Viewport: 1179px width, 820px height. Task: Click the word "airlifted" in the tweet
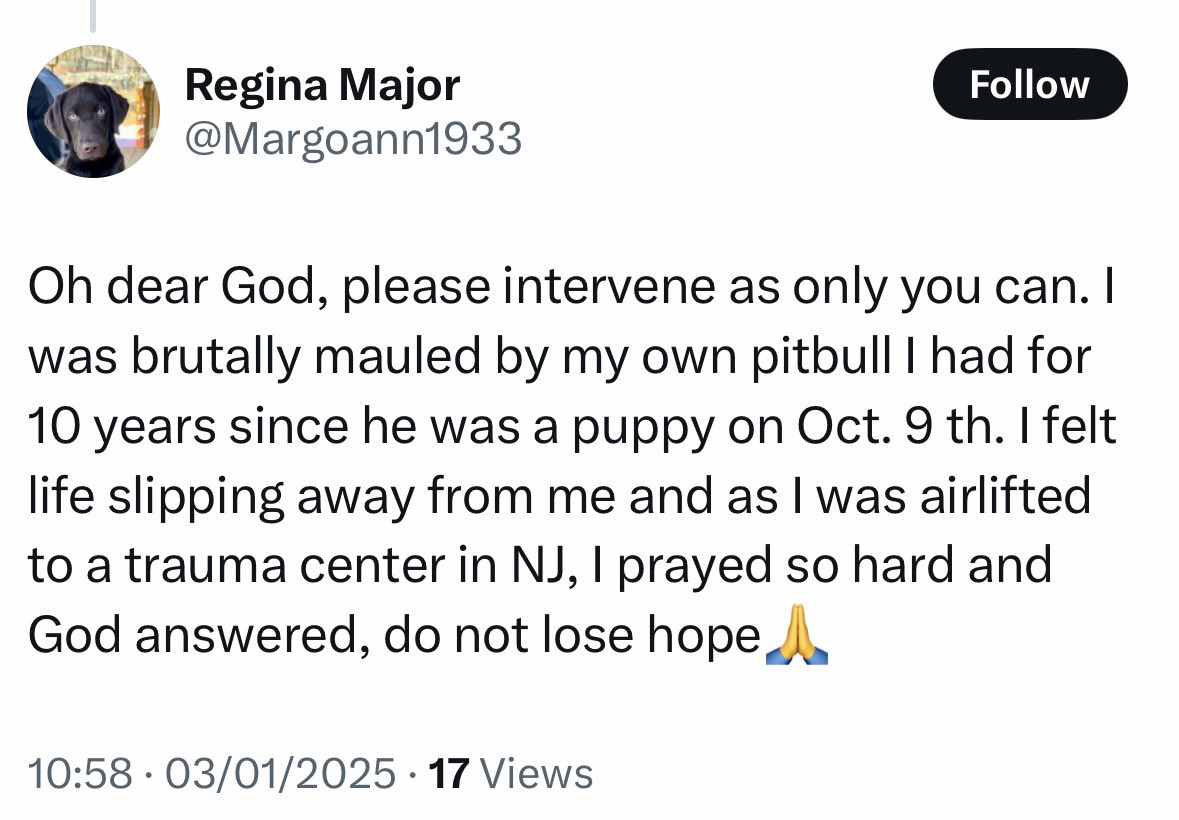pos(1005,495)
